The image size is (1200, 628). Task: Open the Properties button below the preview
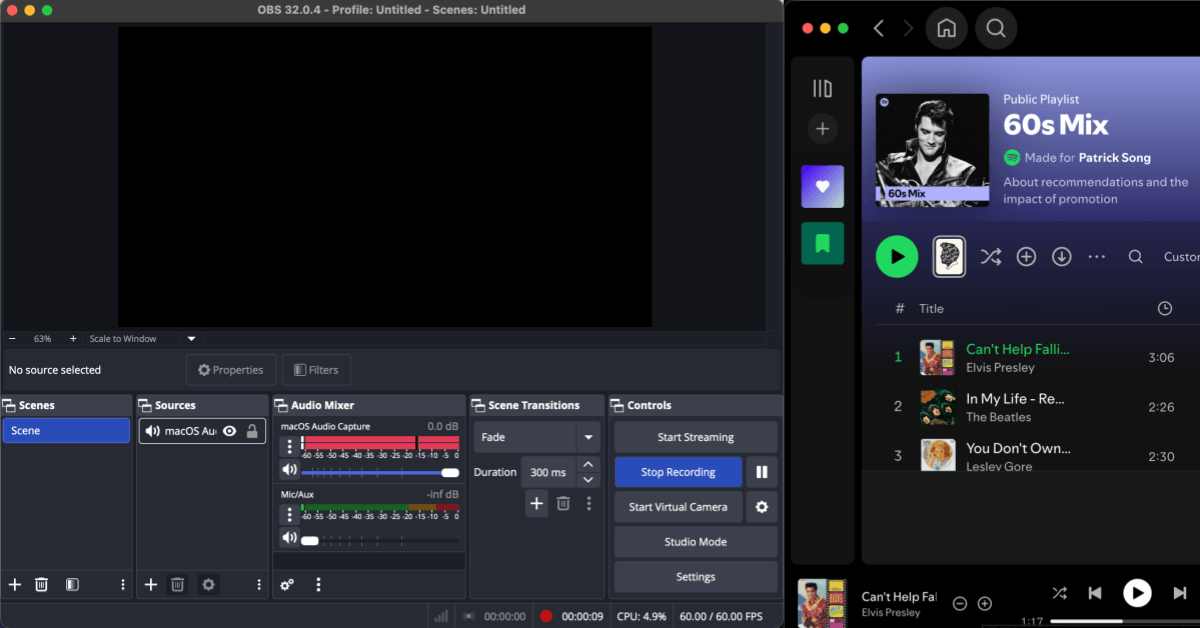click(231, 370)
